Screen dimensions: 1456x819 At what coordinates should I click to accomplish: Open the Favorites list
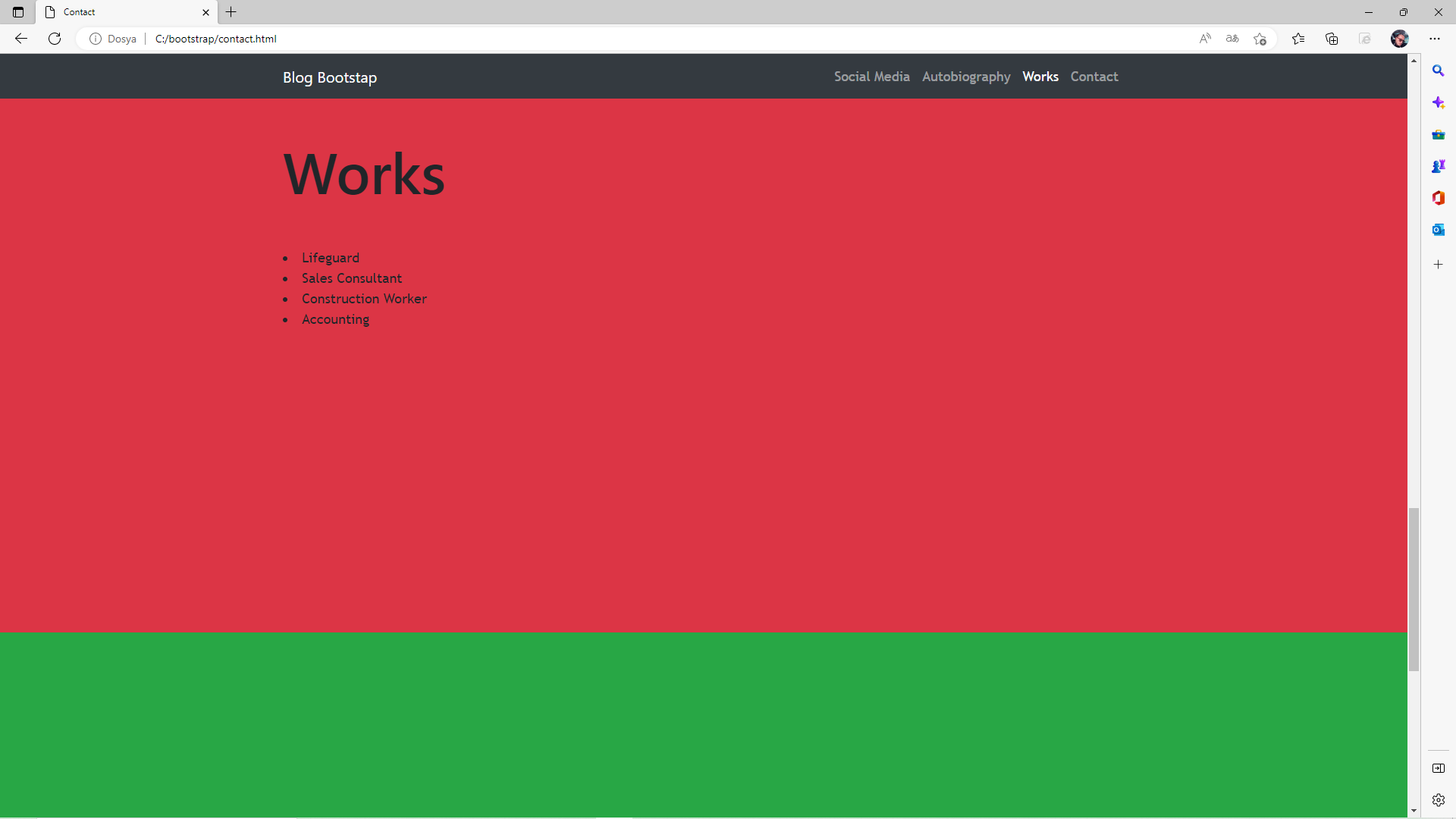[x=1298, y=39]
